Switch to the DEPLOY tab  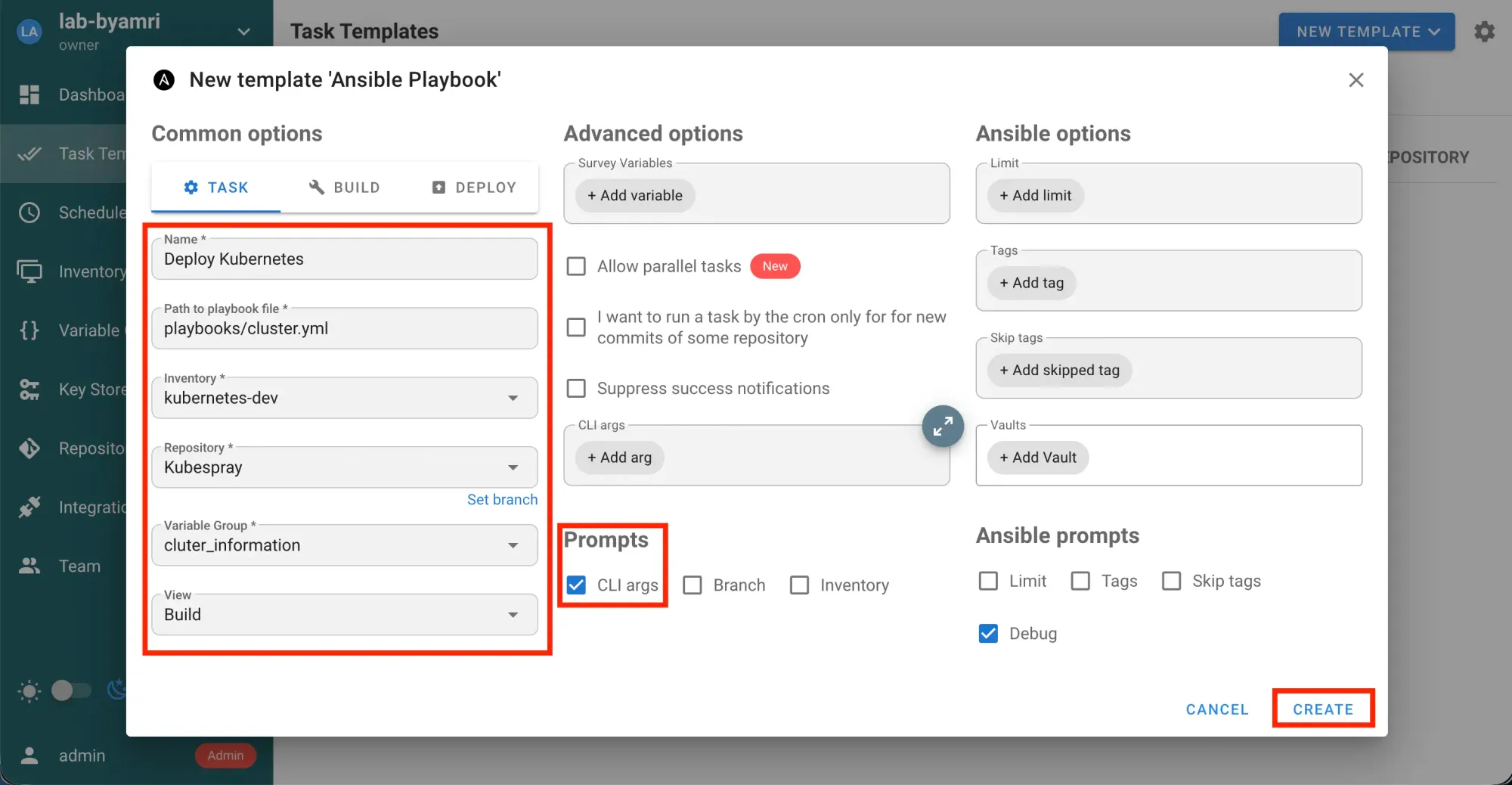click(474, 188)
